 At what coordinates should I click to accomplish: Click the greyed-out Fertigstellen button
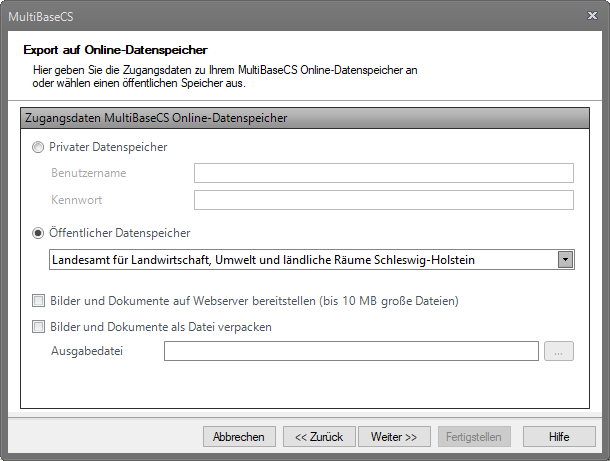click(x=475, y=437)
